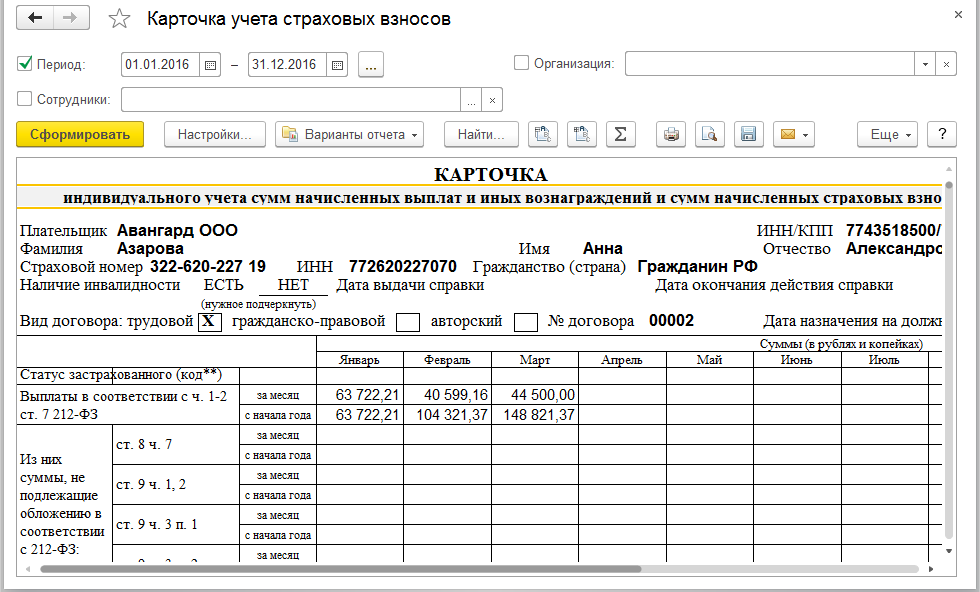The image size is (980, 592).
Task: Click horizontal scrollbar right arrow
Action: [x=931, y=569]
